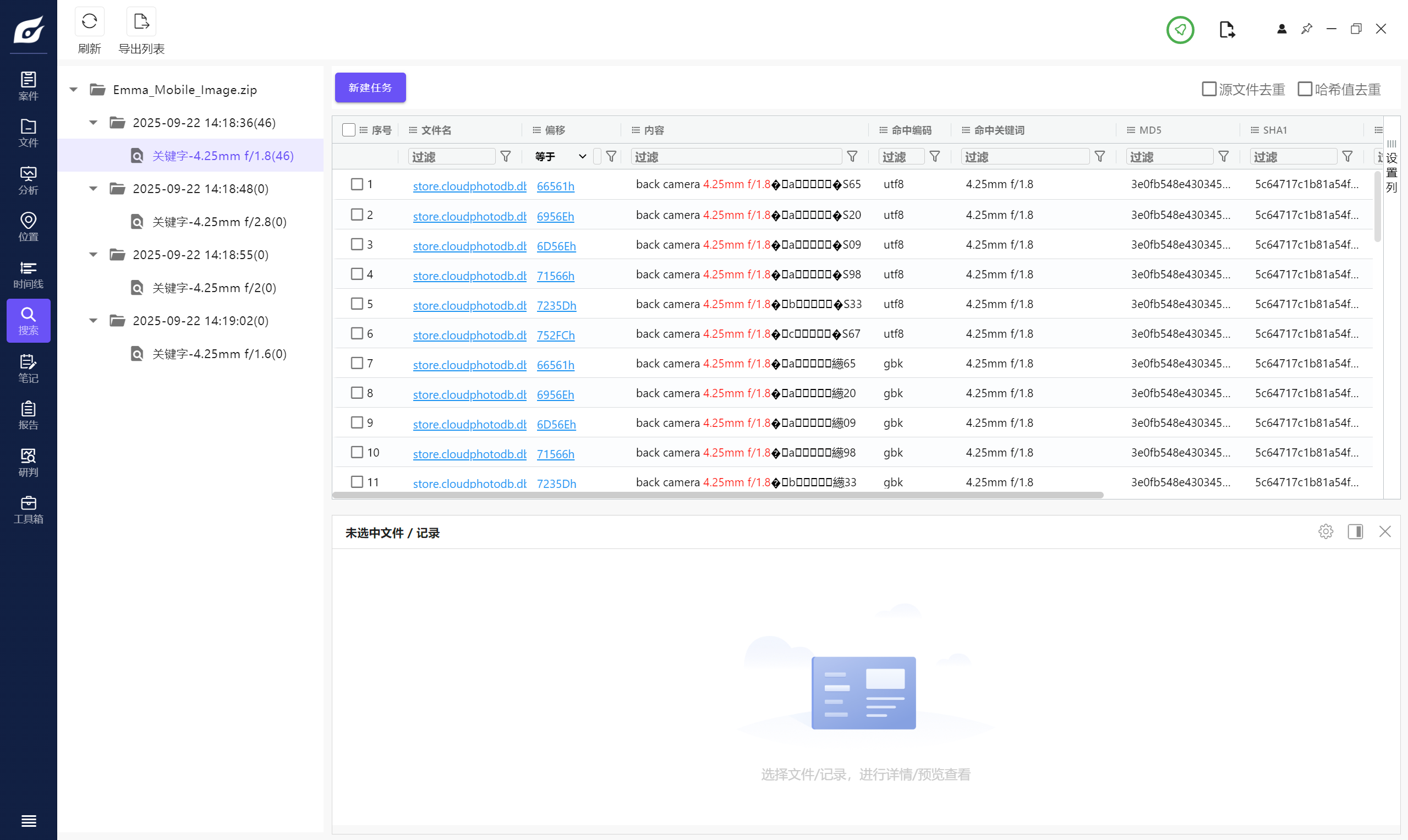Click the 刷新 refresh icon

pyautogui.click(x=89, y=22)
